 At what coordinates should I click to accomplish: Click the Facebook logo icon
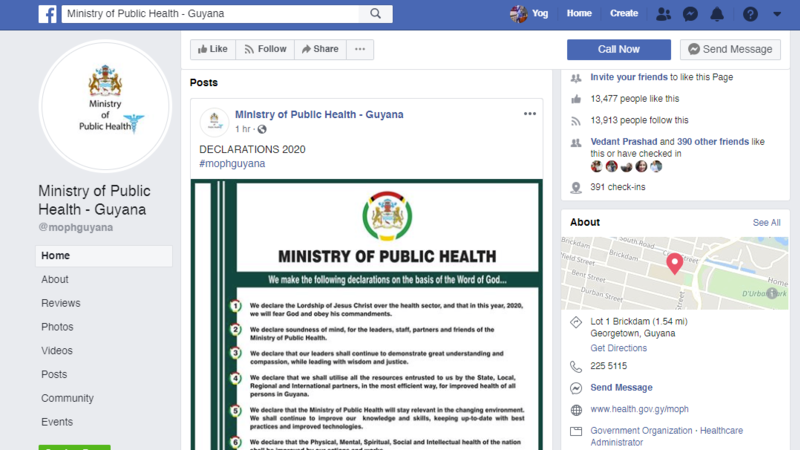(47, 14)
